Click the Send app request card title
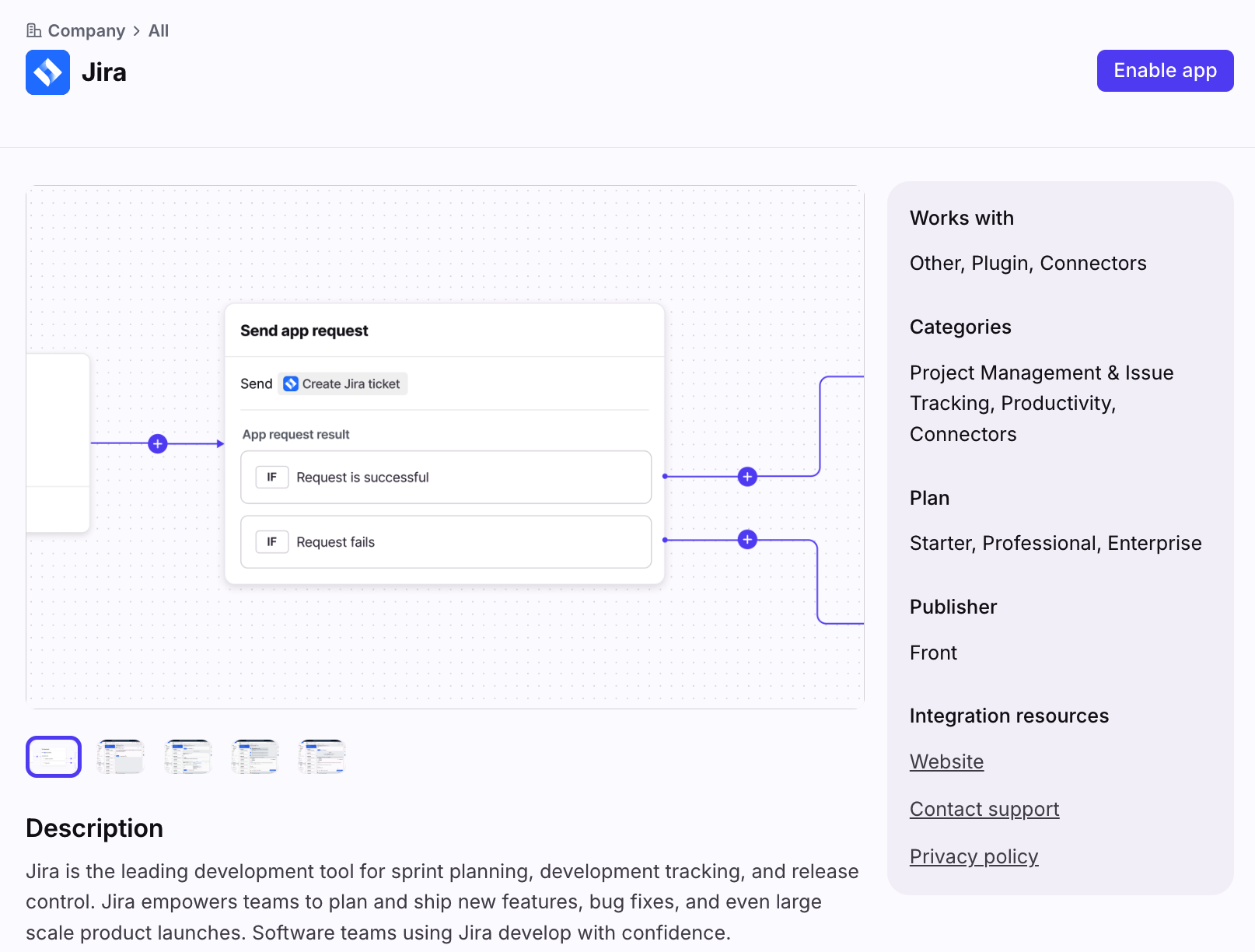 (x=304, y=331)
